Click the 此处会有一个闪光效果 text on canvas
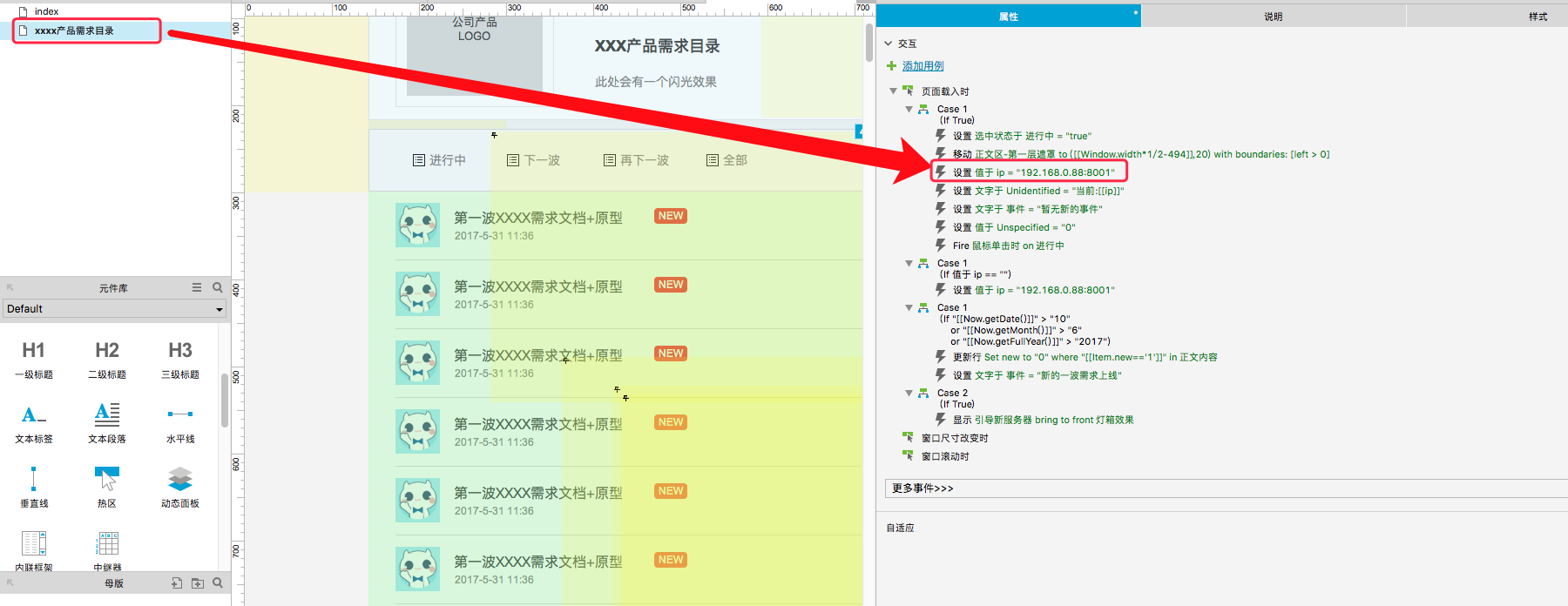 click(x=656, y=82)
